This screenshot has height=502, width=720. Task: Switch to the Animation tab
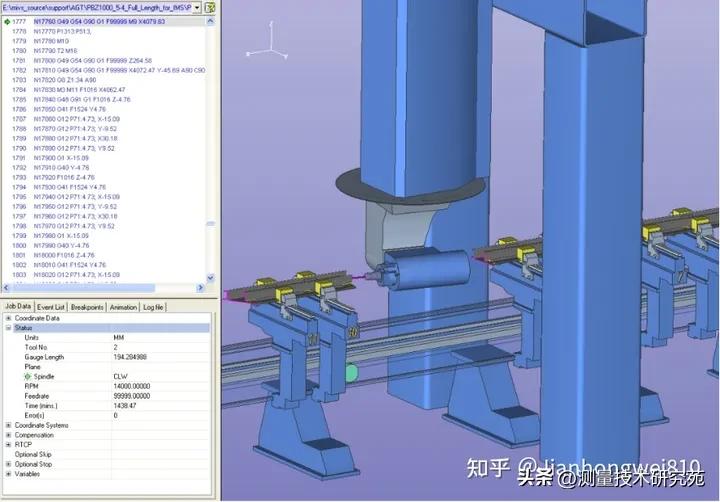tap(123, 307)
